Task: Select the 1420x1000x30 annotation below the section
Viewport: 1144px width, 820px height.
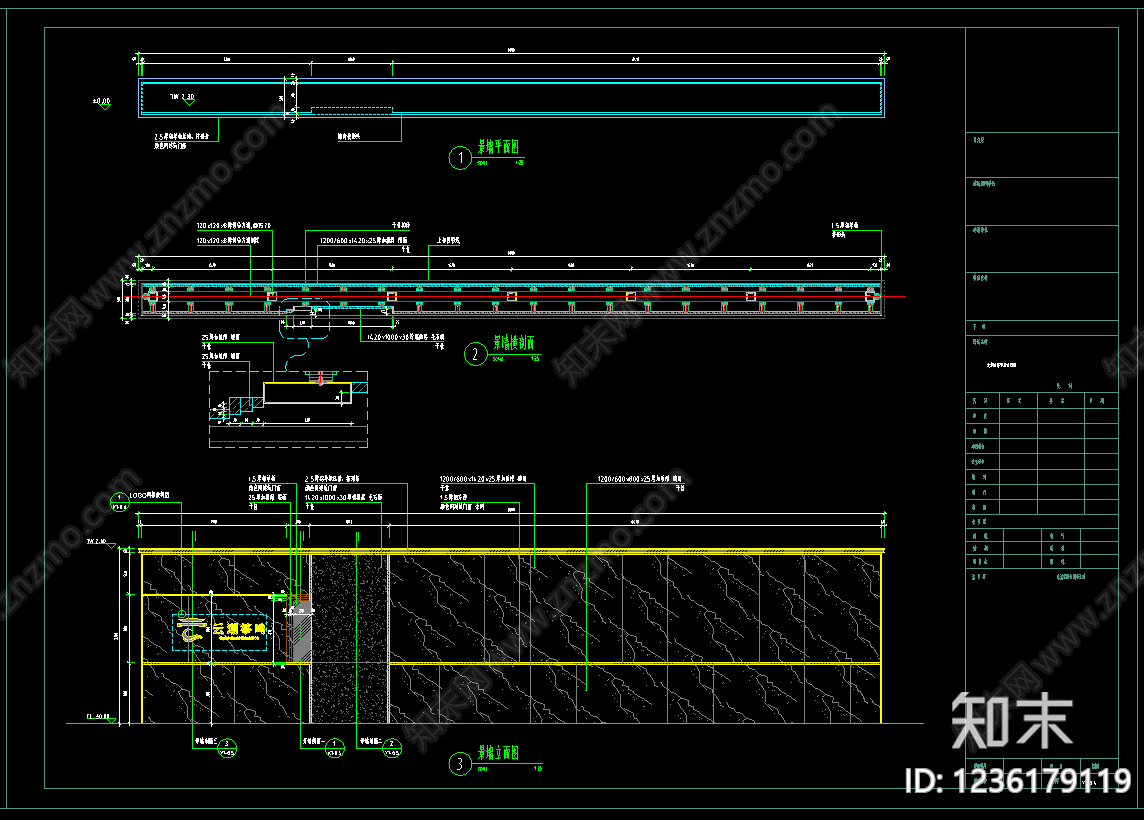Action: (406, 337)
